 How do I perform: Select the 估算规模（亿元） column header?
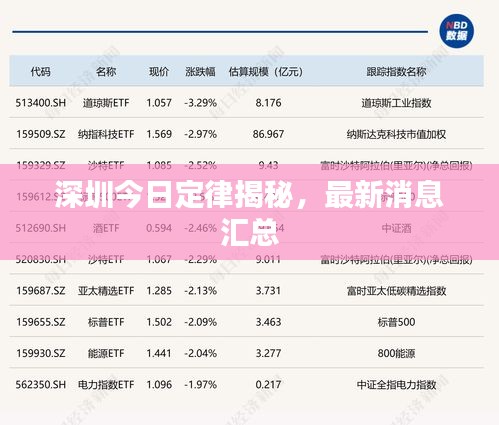pos(266,71)
